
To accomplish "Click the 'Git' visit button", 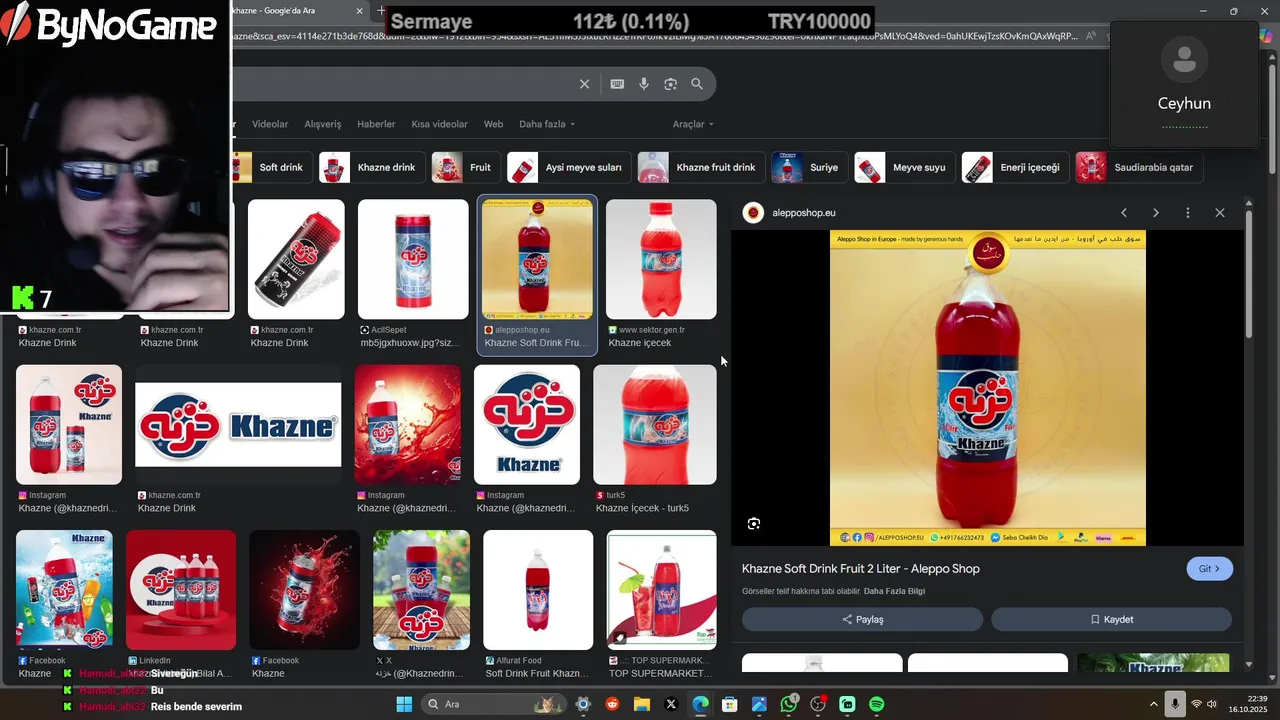I will pos(1209,569).
